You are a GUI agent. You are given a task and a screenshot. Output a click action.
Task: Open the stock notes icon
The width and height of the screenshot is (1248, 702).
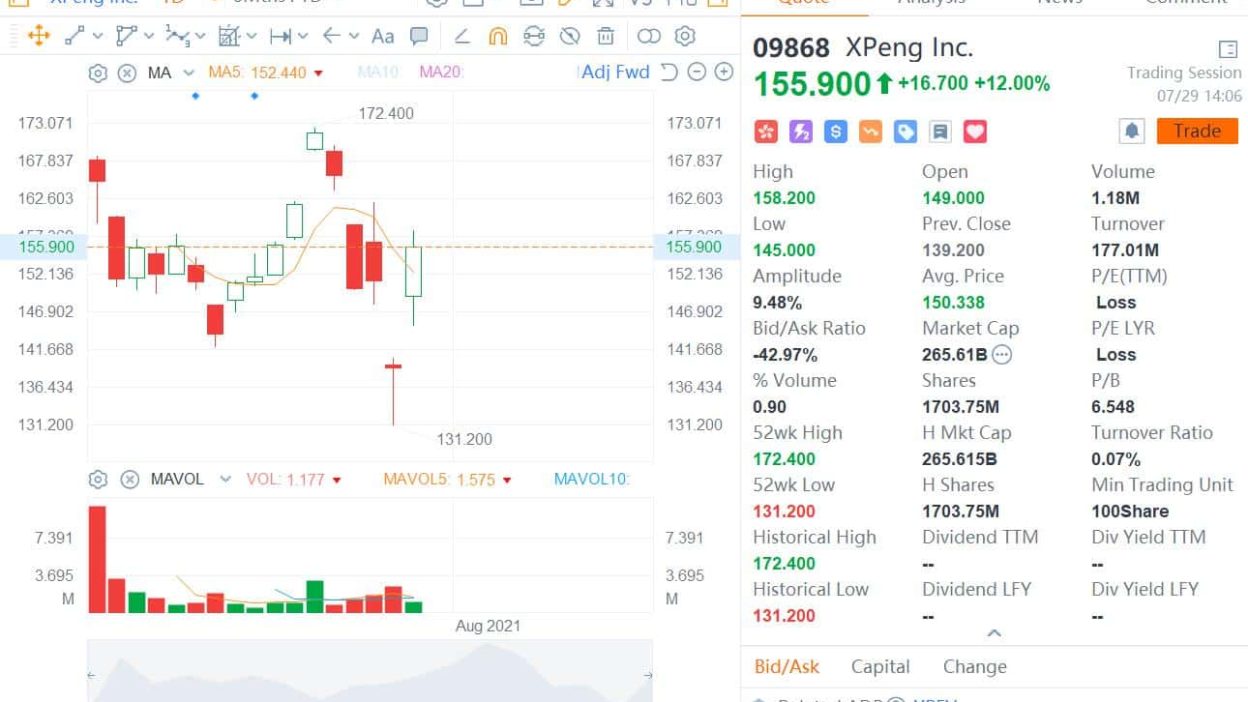pos(940,131)
